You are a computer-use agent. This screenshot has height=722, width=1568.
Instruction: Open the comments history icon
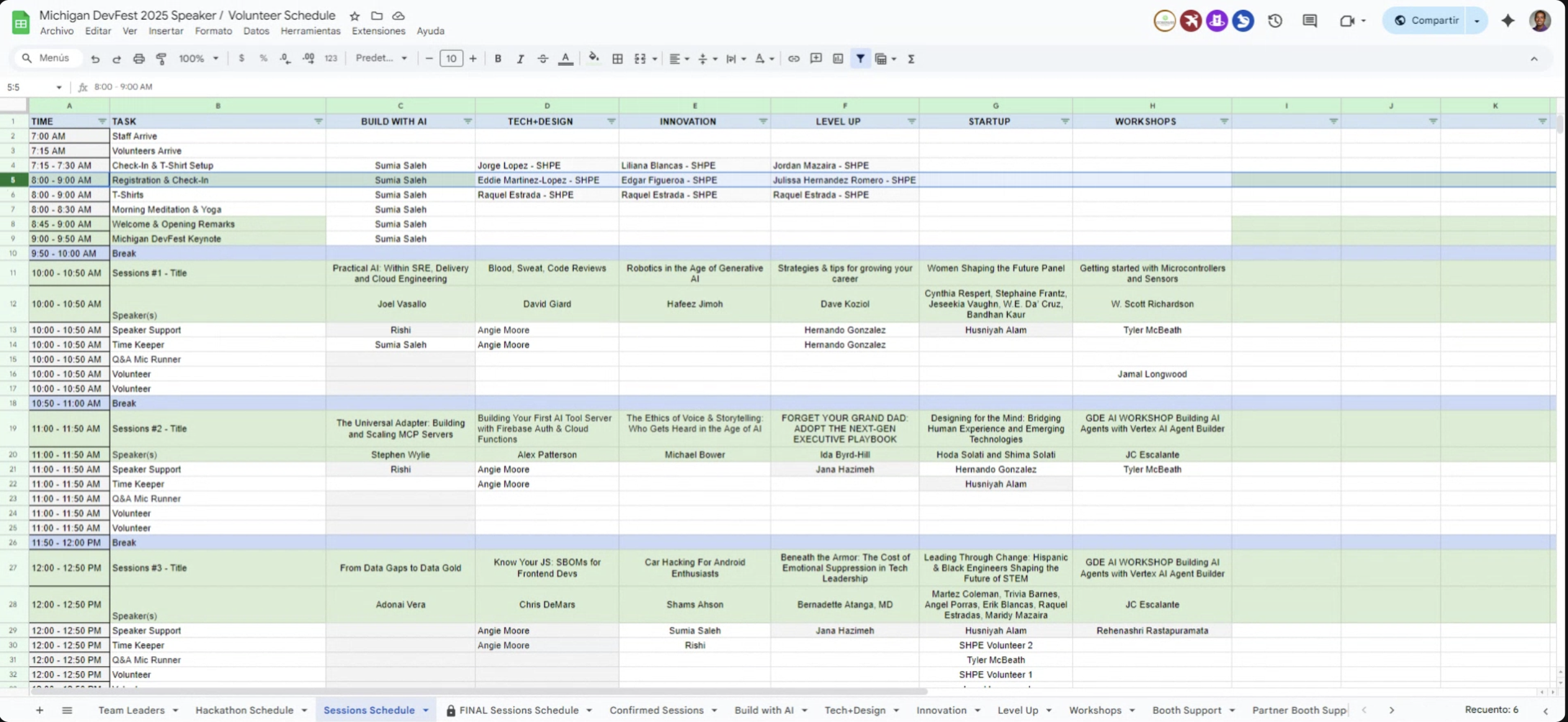pos(1310,21)
